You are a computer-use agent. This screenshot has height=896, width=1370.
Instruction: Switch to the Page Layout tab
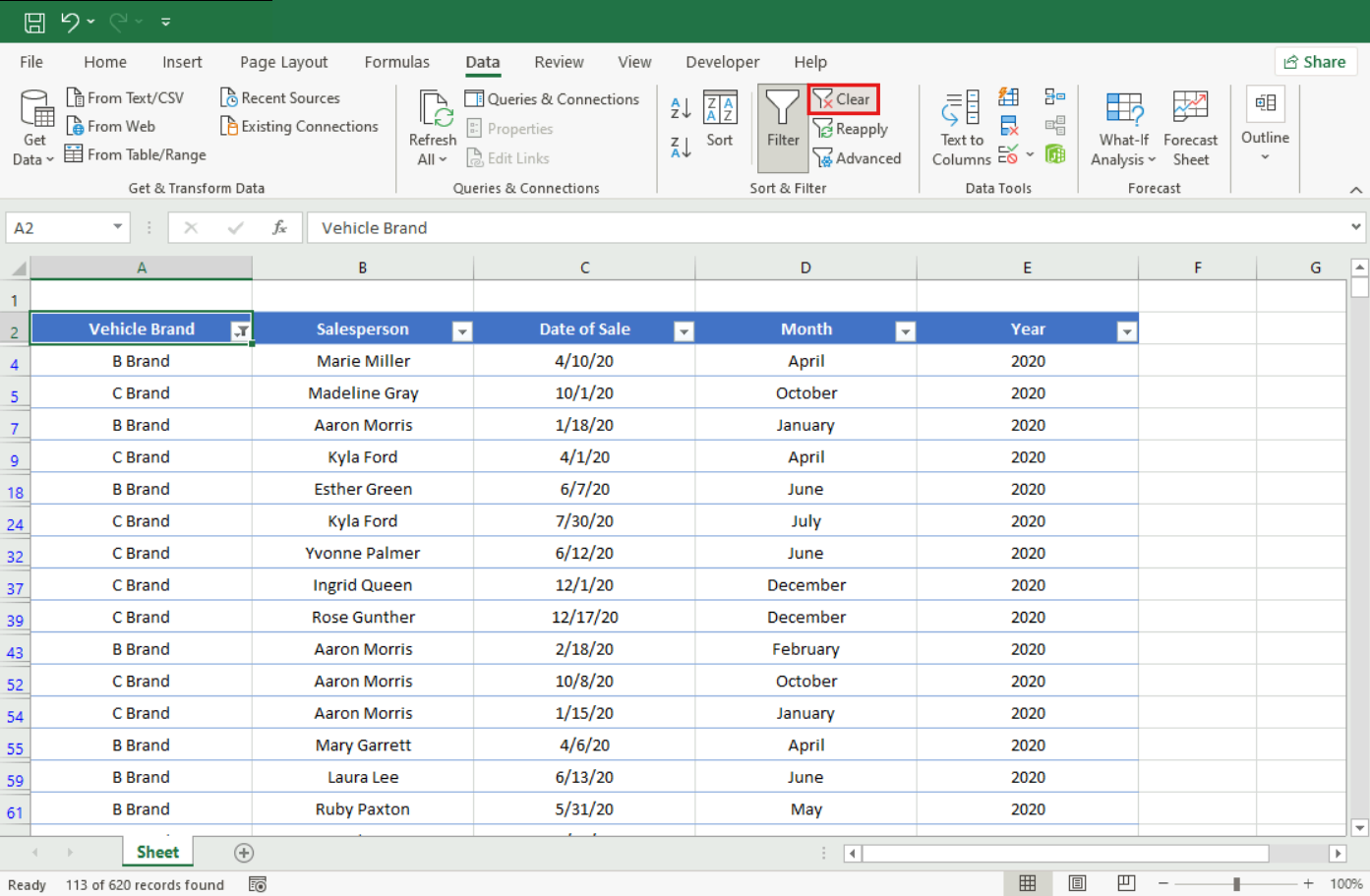pyautogui.click(x=284, y=62)
